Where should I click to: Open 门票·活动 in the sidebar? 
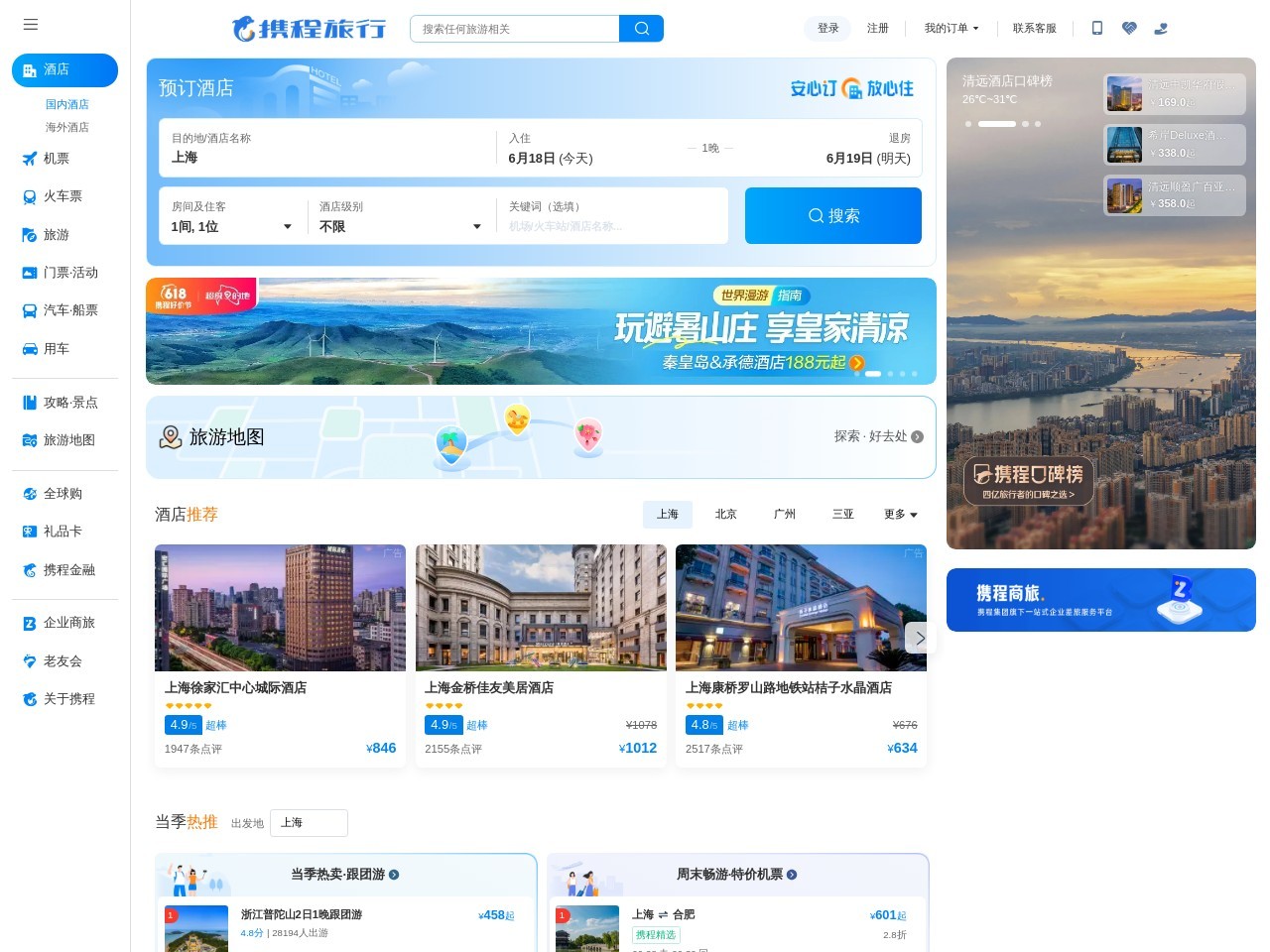click(64, 273)
